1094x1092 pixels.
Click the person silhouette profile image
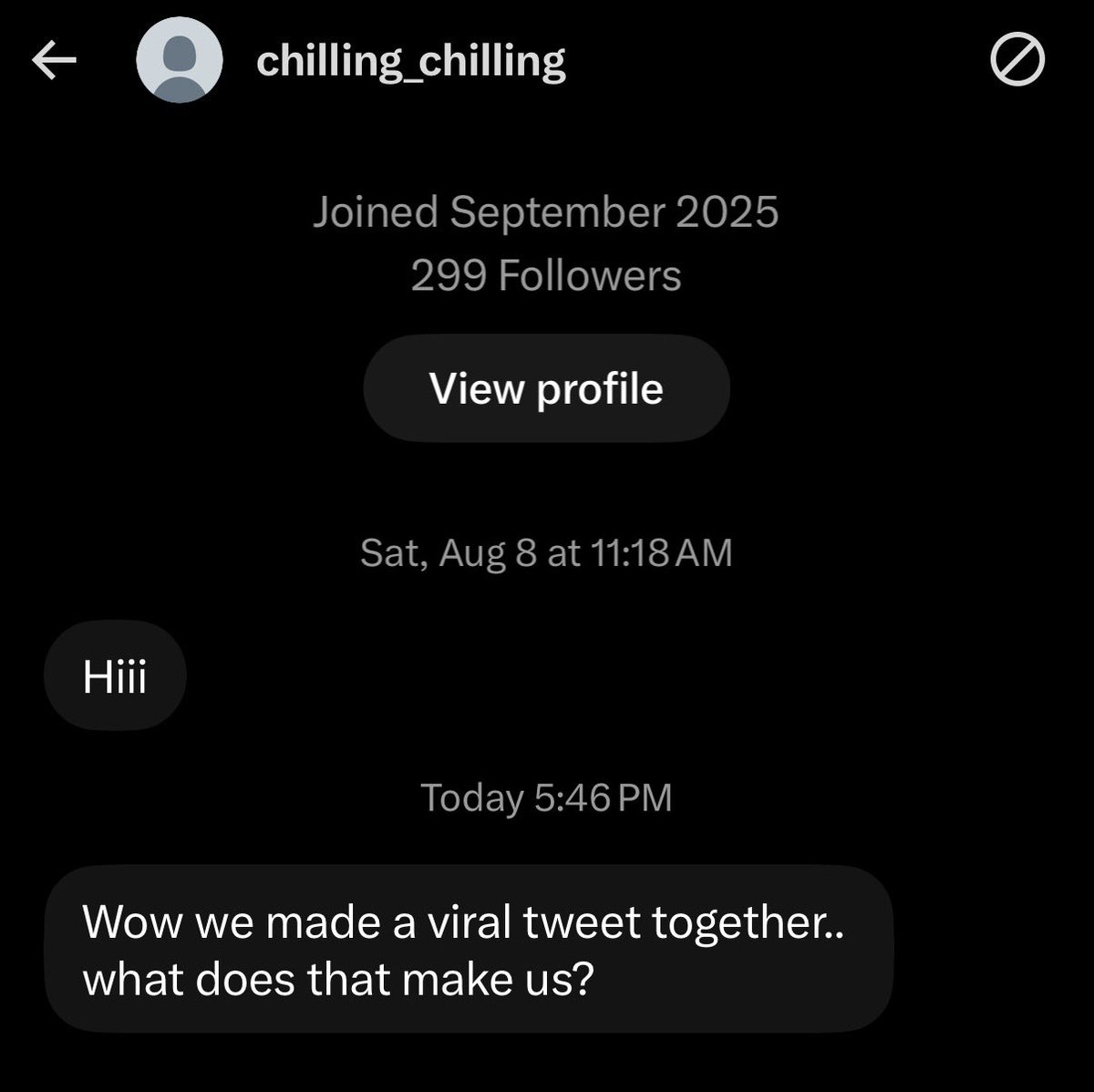click(180, 60)
